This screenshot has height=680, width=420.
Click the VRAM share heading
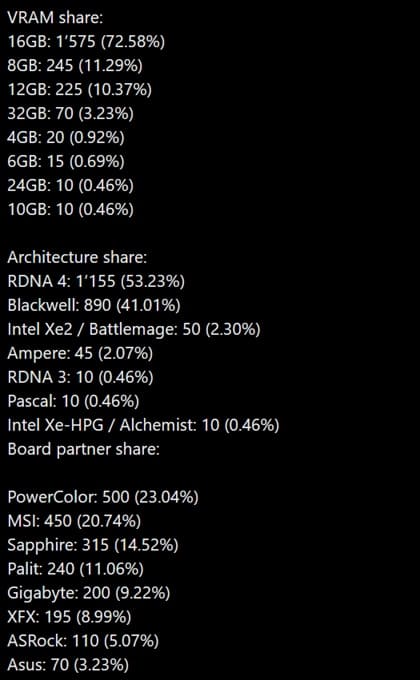(56, 18)
